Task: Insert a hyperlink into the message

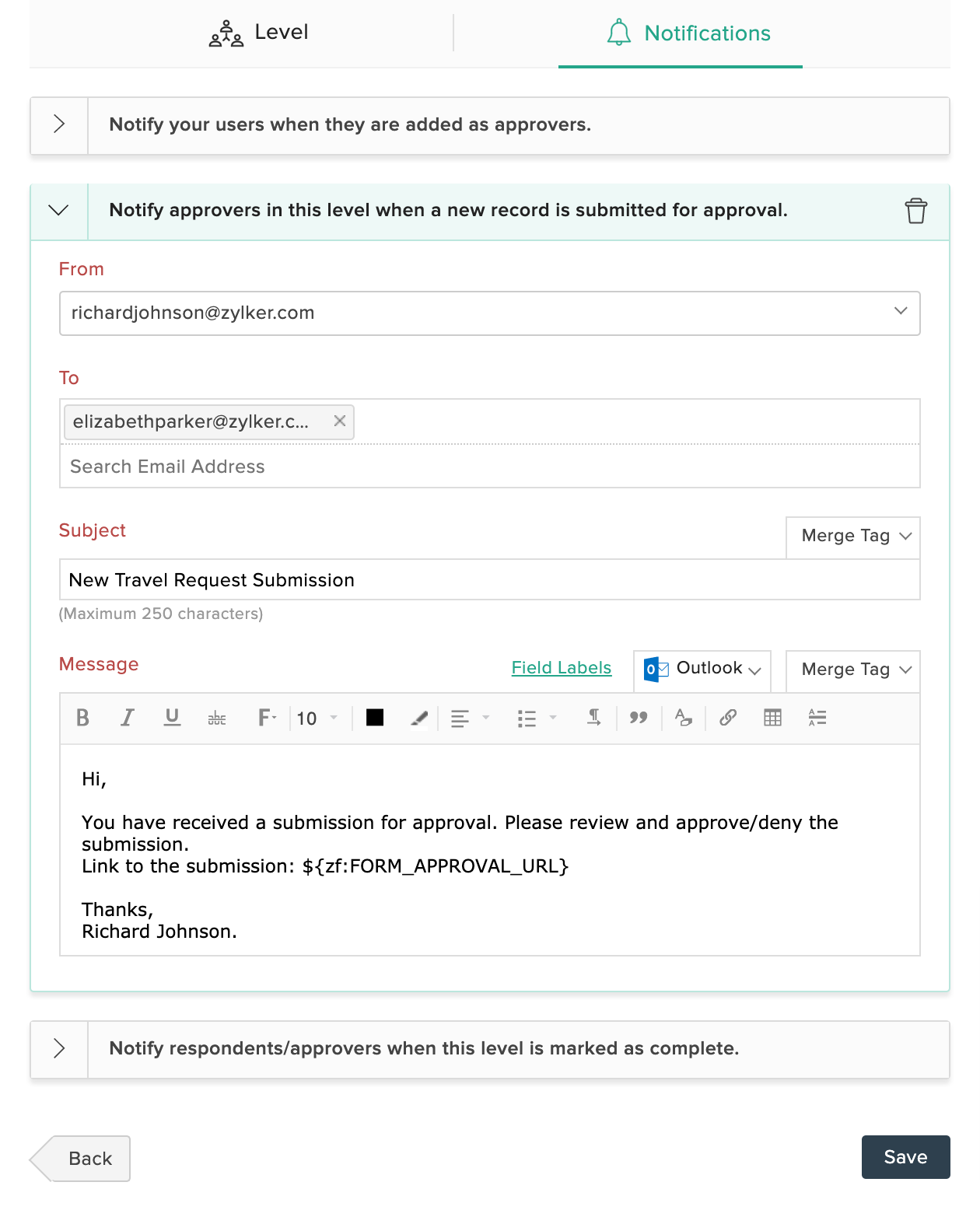Action: click(728, 718)
